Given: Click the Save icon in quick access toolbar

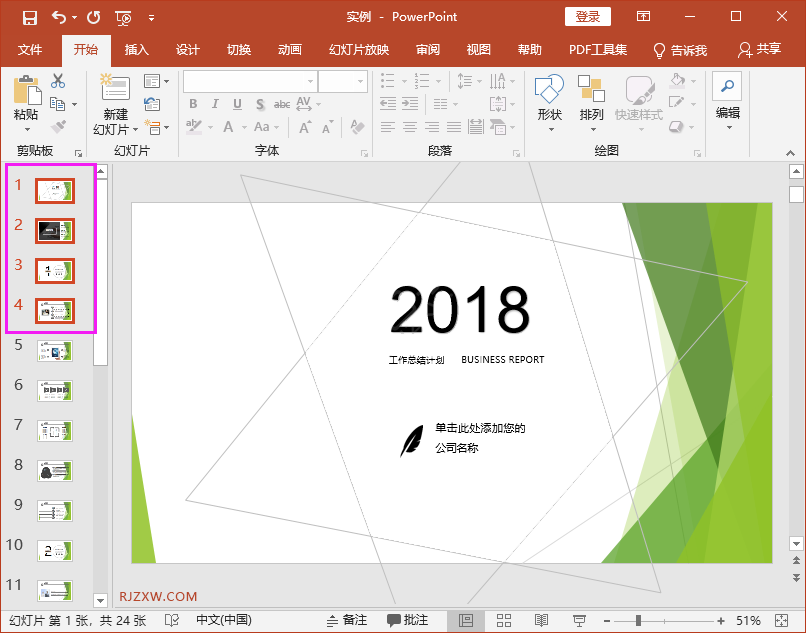Looking at the screenshot, I should click(x=30, y=17).
